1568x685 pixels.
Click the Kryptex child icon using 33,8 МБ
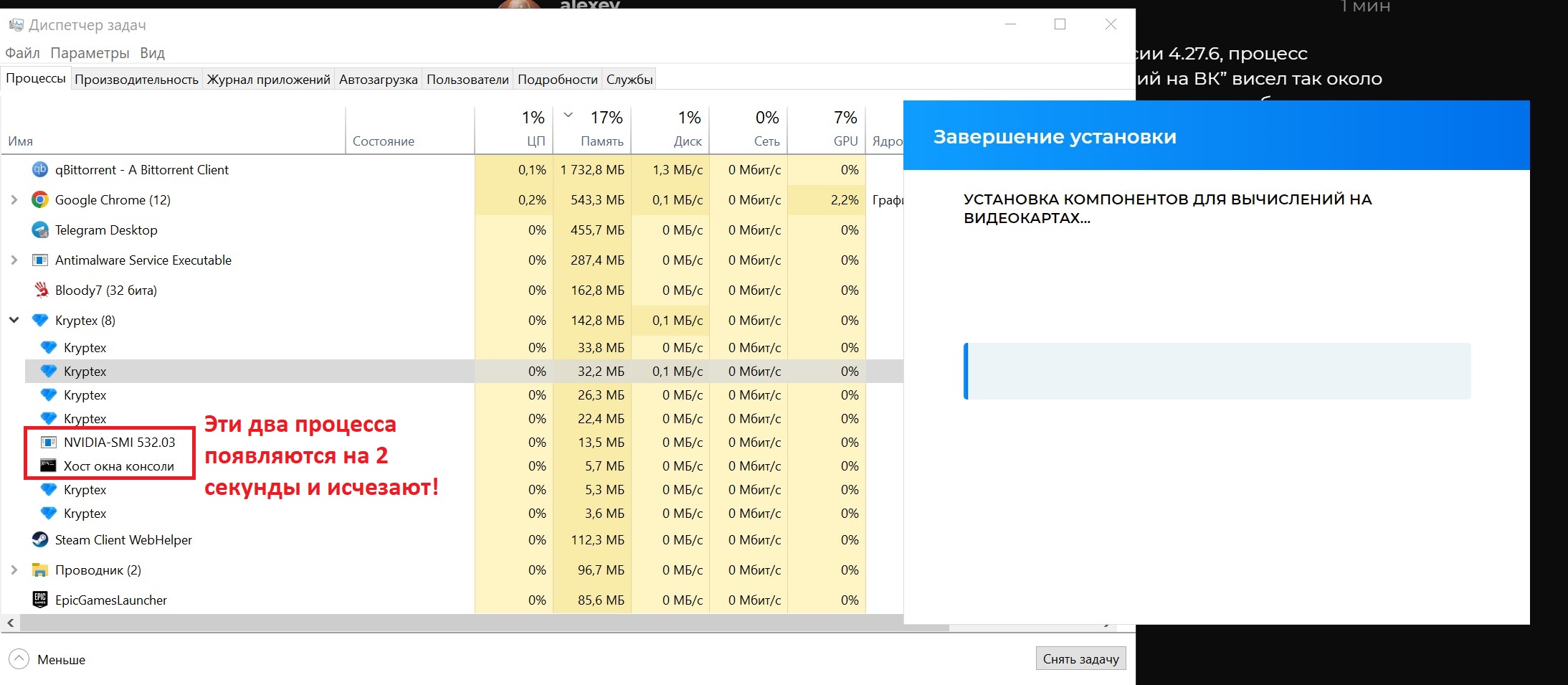pos(49,348)
